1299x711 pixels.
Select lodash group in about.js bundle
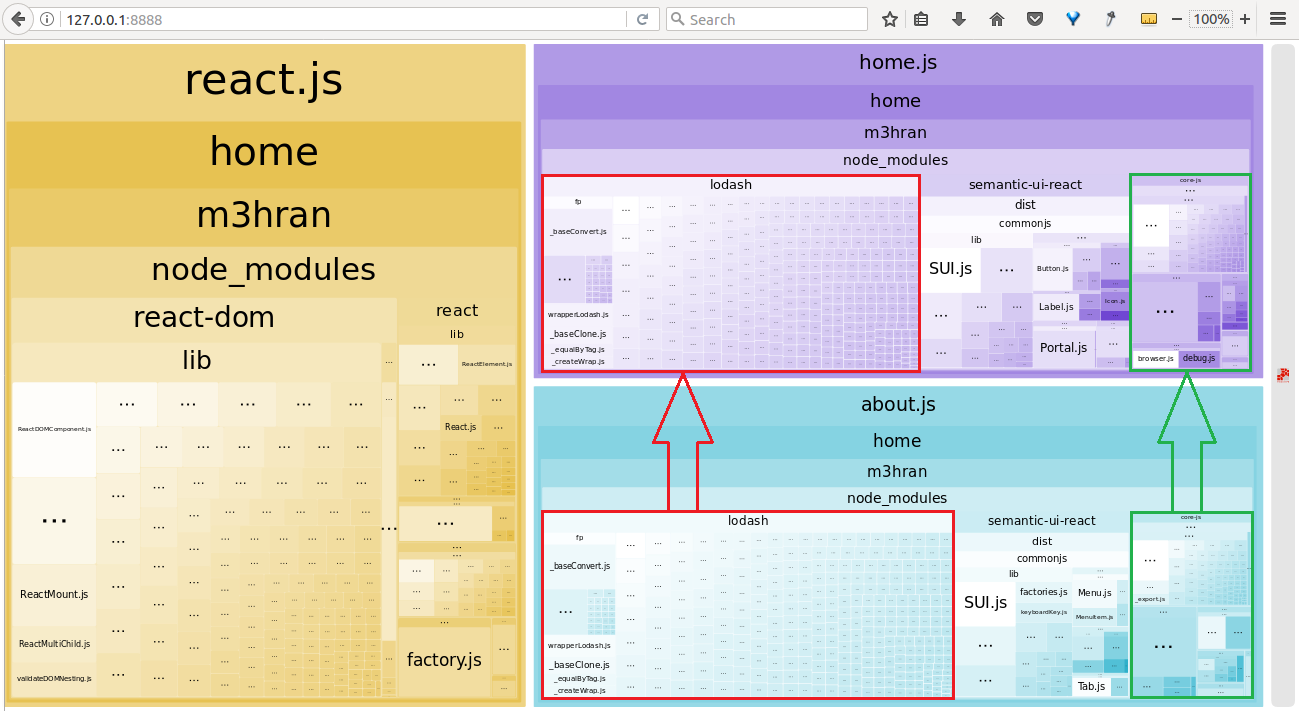click(747, 521)
